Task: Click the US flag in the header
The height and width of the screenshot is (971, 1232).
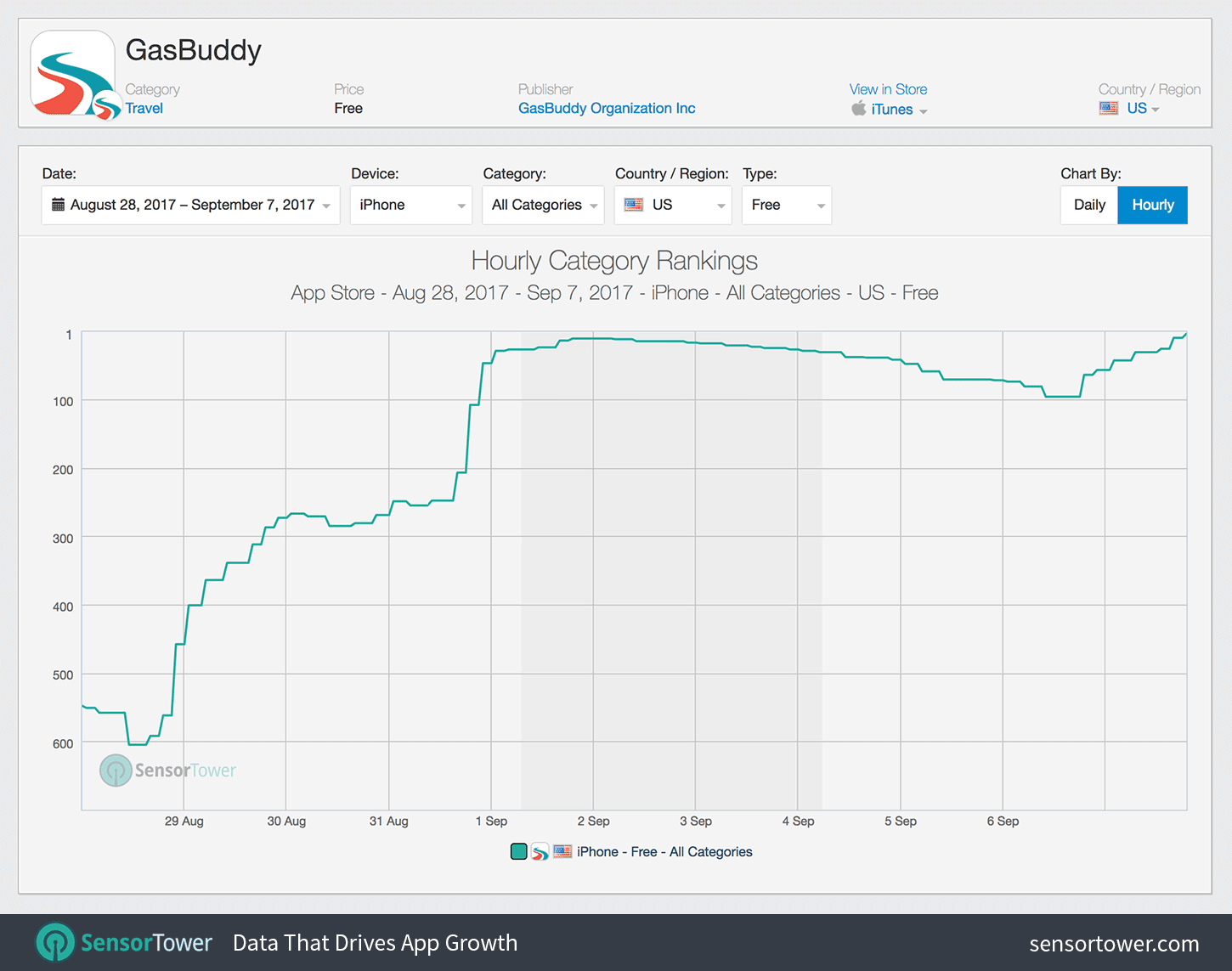Action: pos(1108,108)
